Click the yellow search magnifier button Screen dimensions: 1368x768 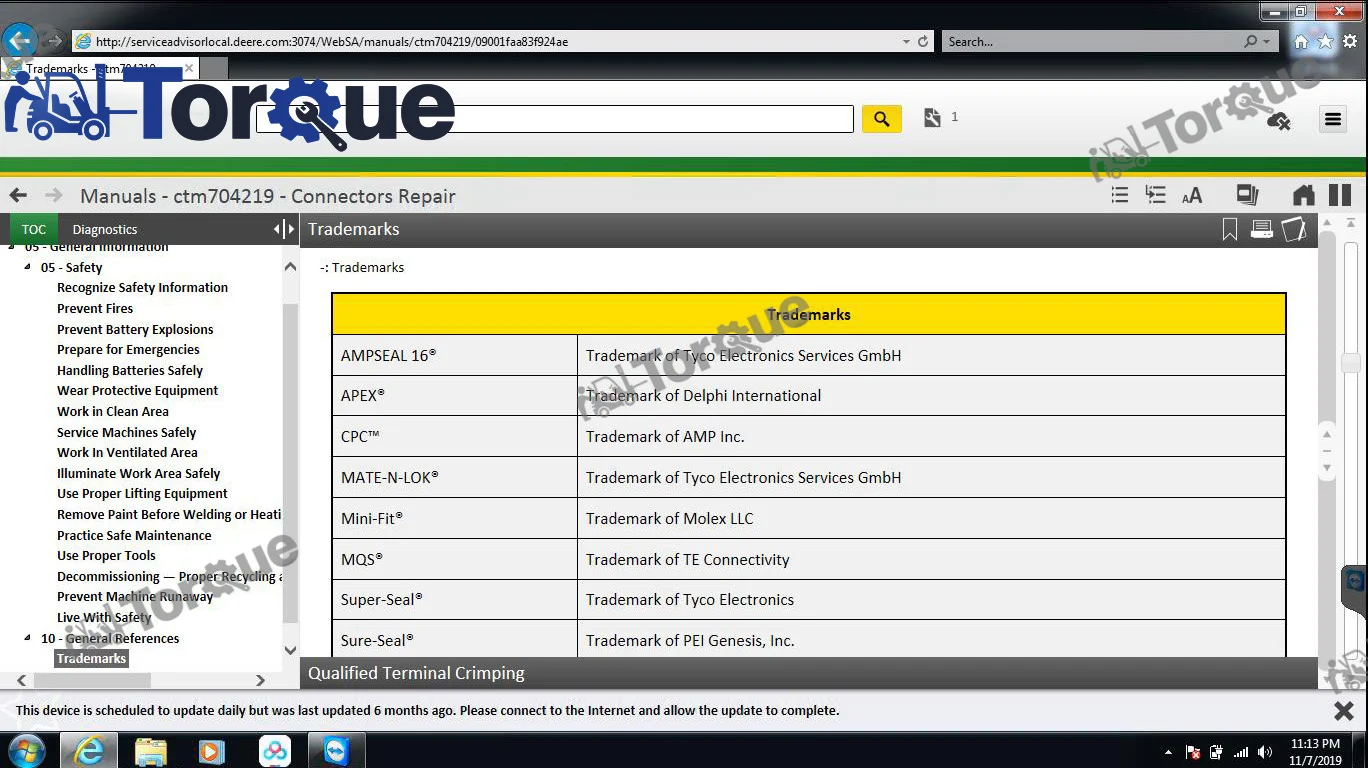point(881,119)
